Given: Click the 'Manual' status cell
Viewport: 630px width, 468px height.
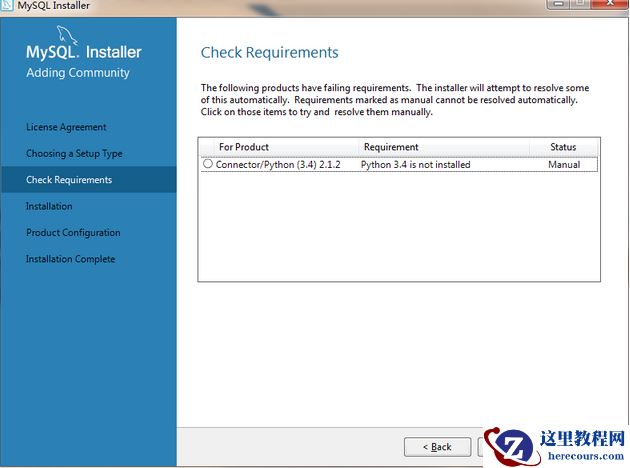Looking at the screenshot, I should coord(564,165).
